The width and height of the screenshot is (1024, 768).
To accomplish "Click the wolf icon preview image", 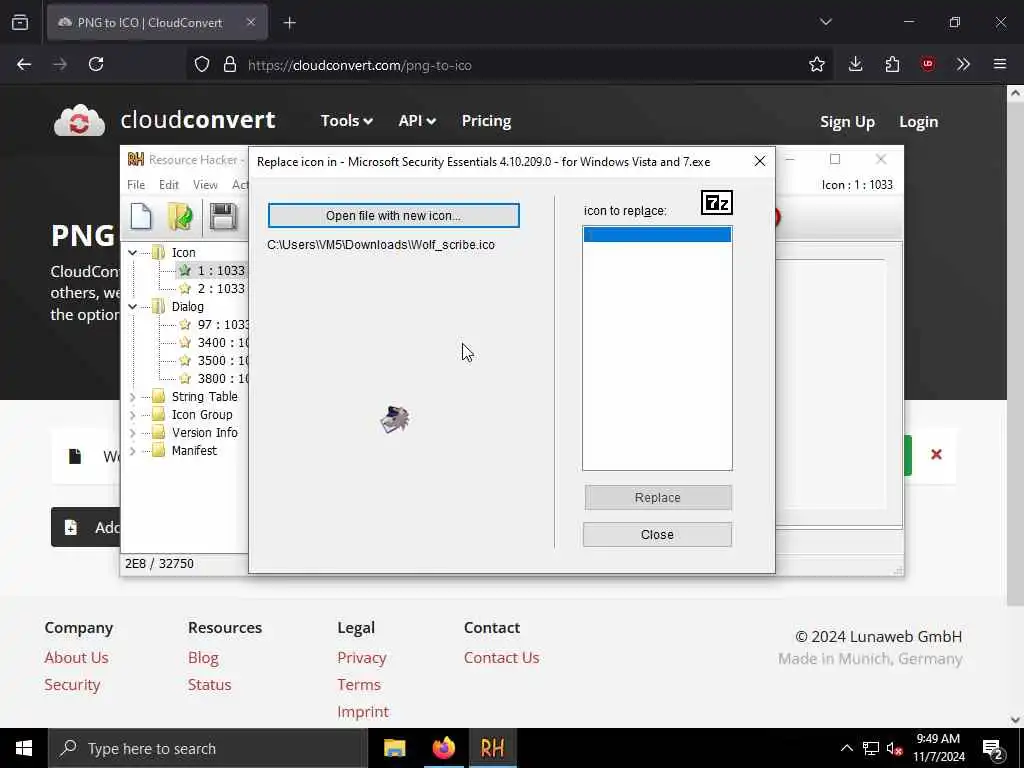I will [x=395, y=419].
